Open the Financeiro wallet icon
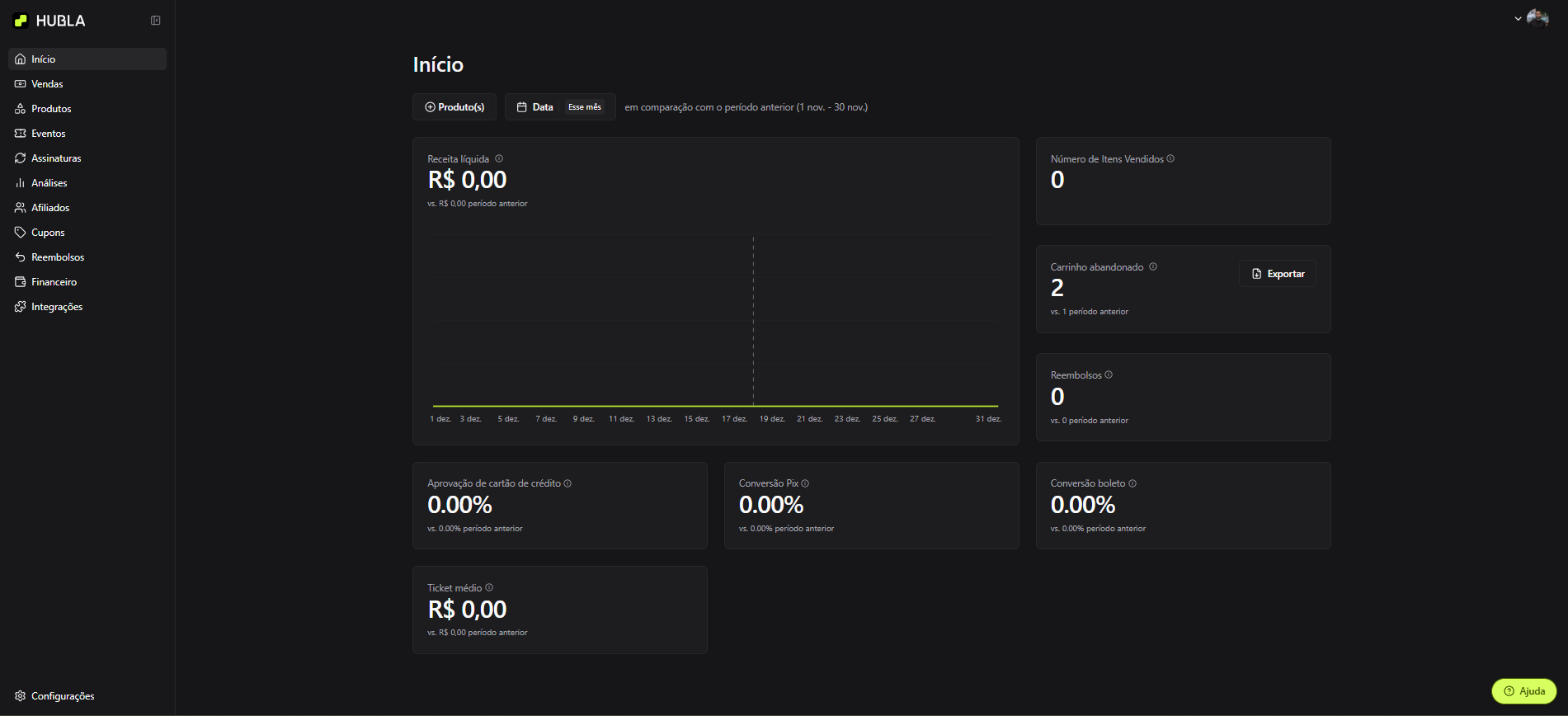This screenshot has width=1568, height=716. pos(21,282)
